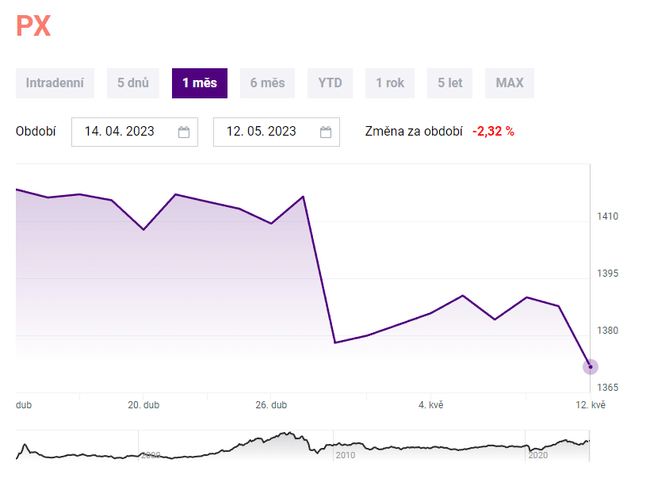Image resolution: width=650 pixels, height=490 pixels.
Task: Show the 6 měs period
Action: click(267, 83)
